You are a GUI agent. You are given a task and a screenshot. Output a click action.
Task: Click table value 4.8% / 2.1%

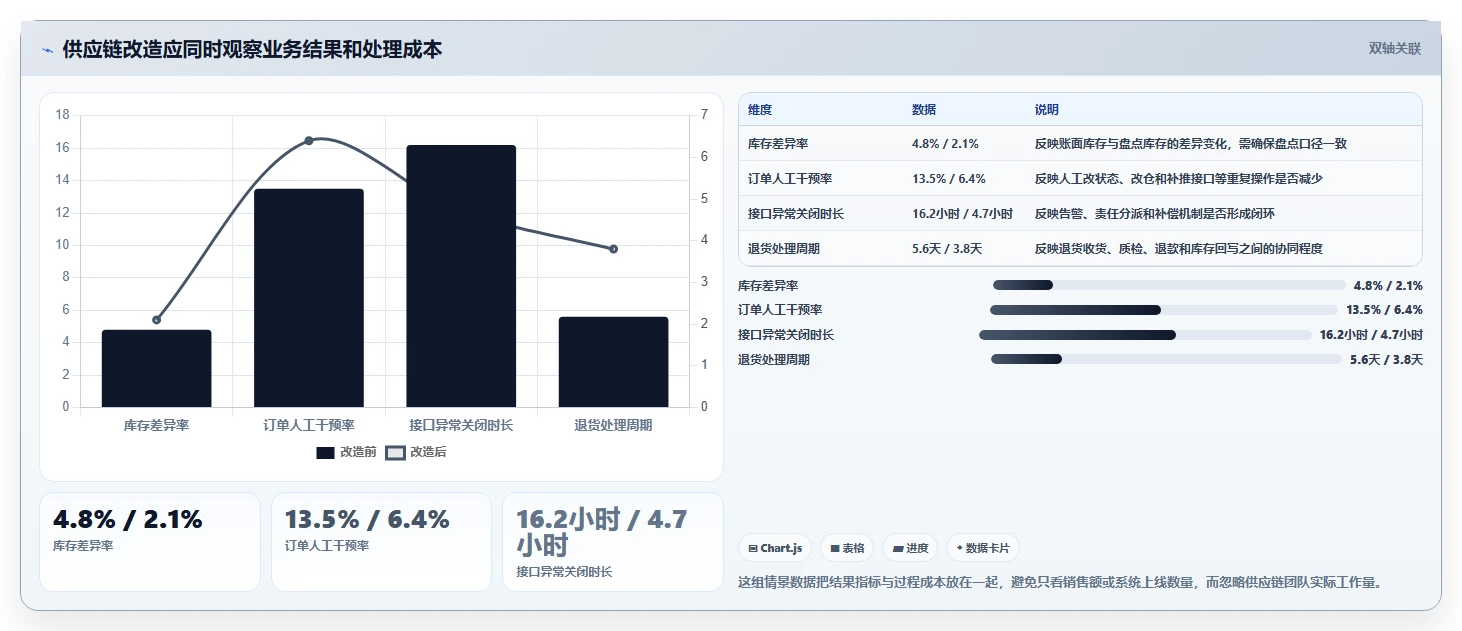945,144
